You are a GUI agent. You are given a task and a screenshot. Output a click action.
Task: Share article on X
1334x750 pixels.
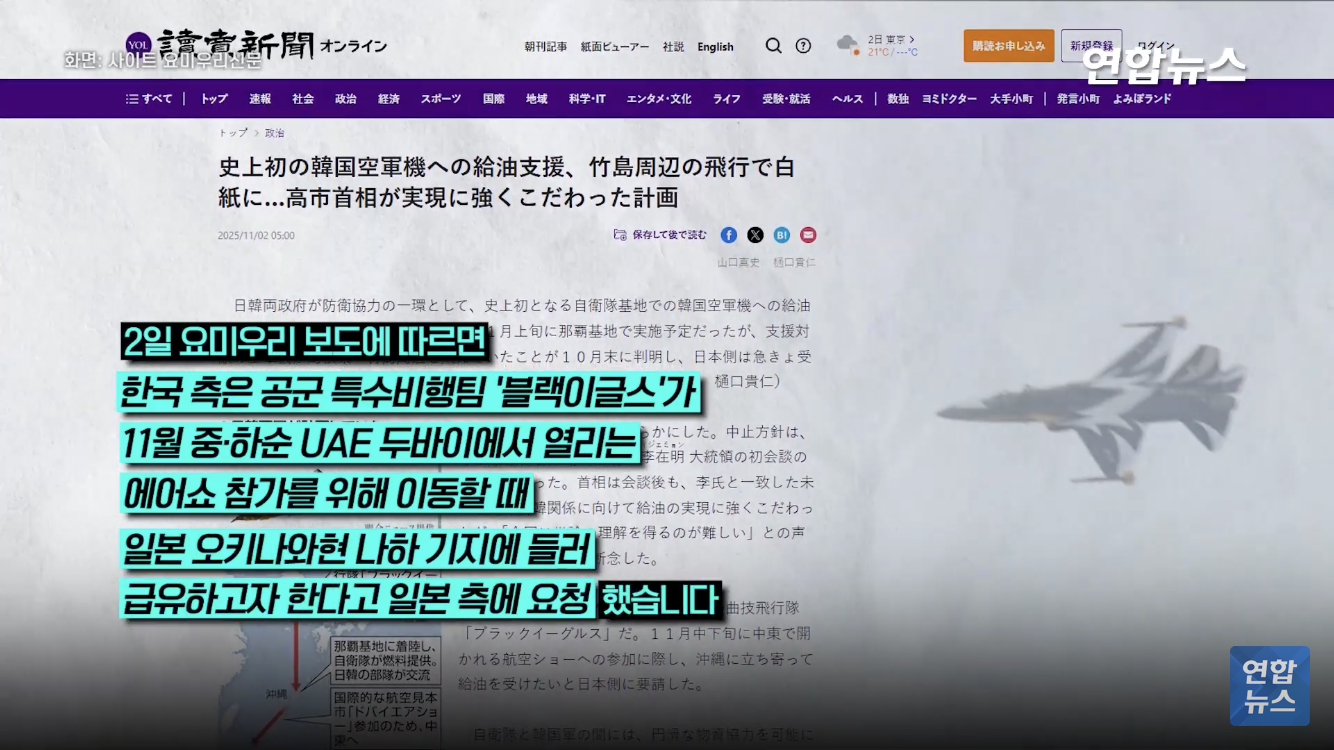coord(755,235)
